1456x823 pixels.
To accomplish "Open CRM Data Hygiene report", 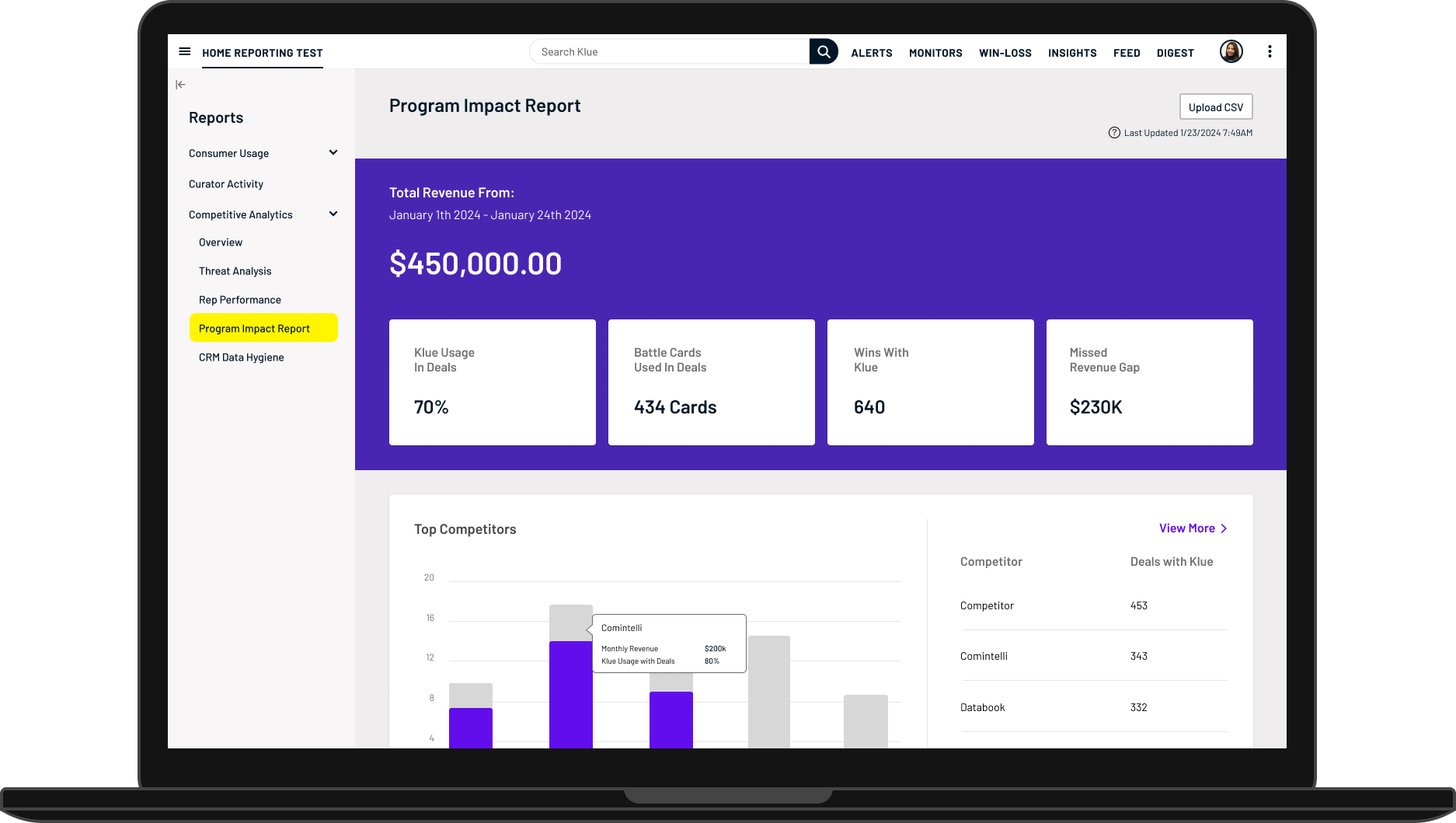I will tap(242, 357).
